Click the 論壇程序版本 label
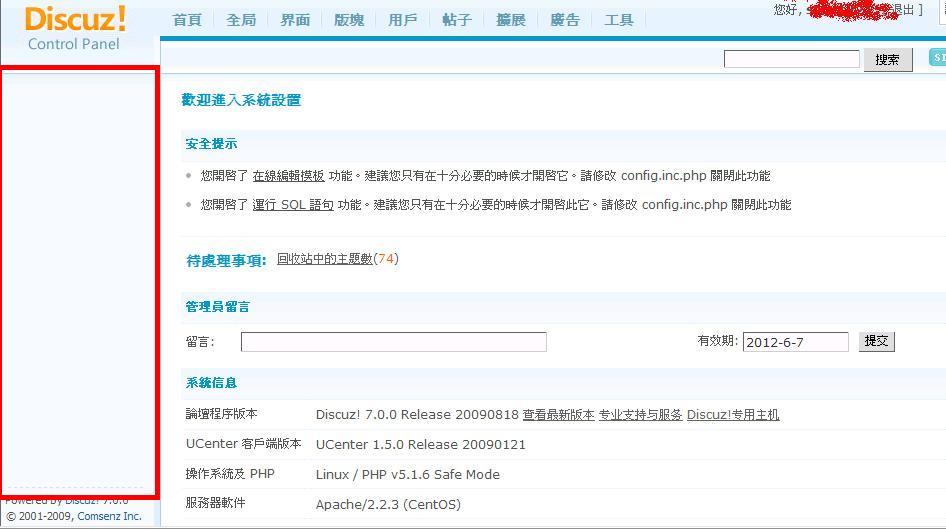The width and height of the screenshot is (946, 530). 221,414
